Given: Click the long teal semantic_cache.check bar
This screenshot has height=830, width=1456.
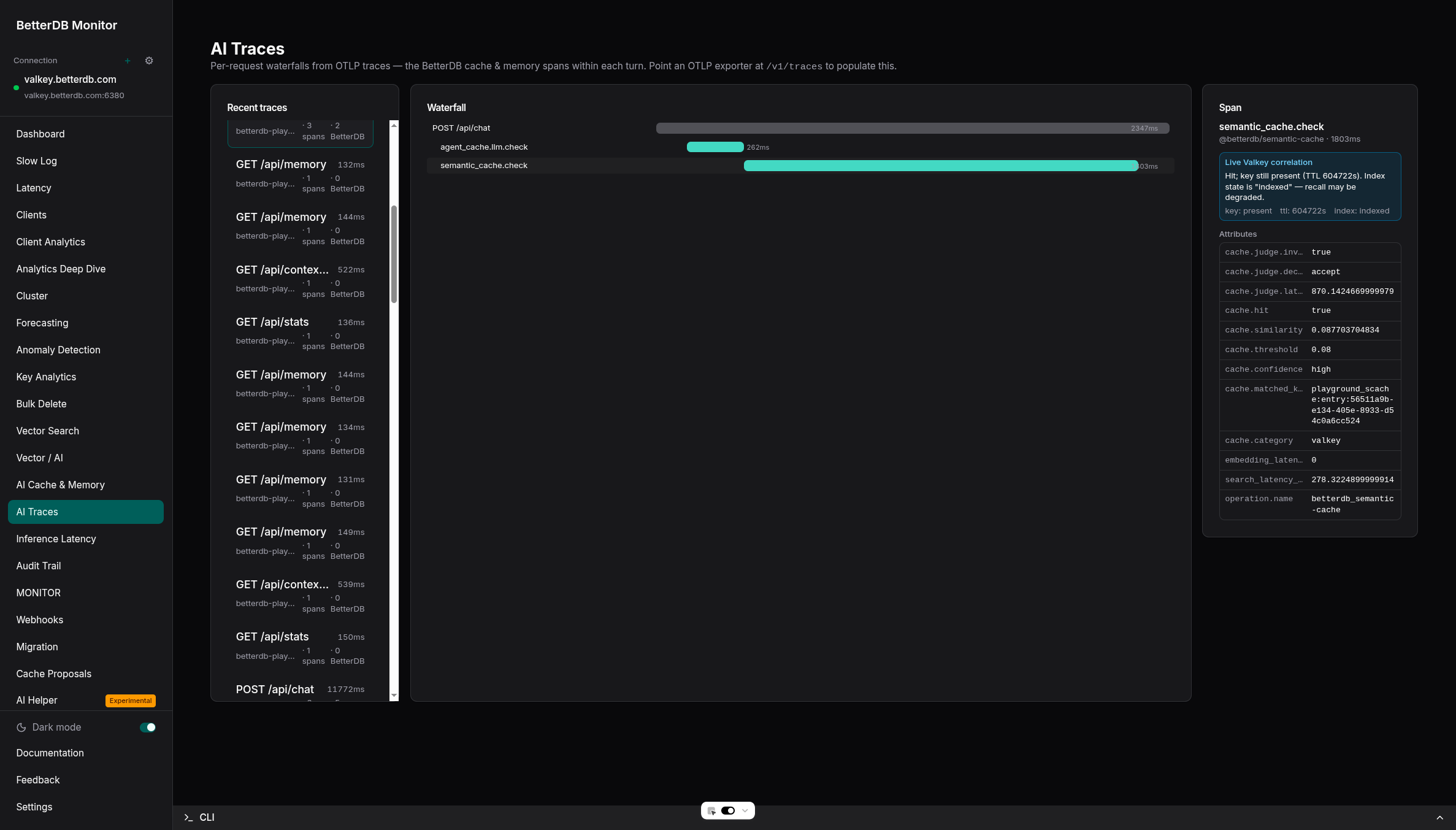Looking at the screenshot, I should 941,166.
